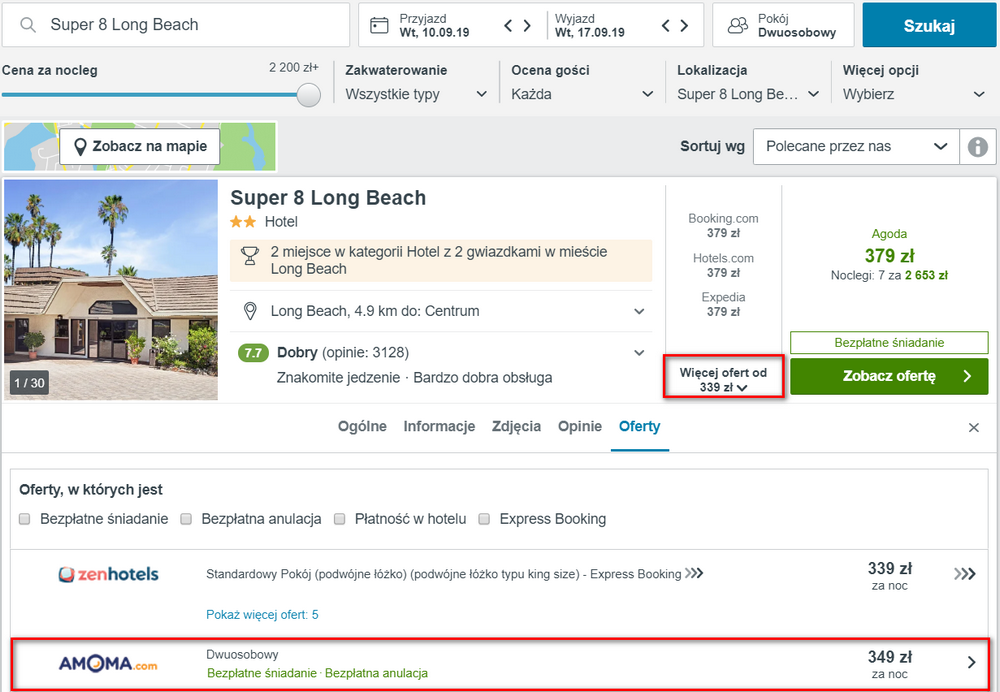This screenshot has height=692, width=1000.
Task: Click the triple arrow at zenhotels price
Action: pos(965,574)
